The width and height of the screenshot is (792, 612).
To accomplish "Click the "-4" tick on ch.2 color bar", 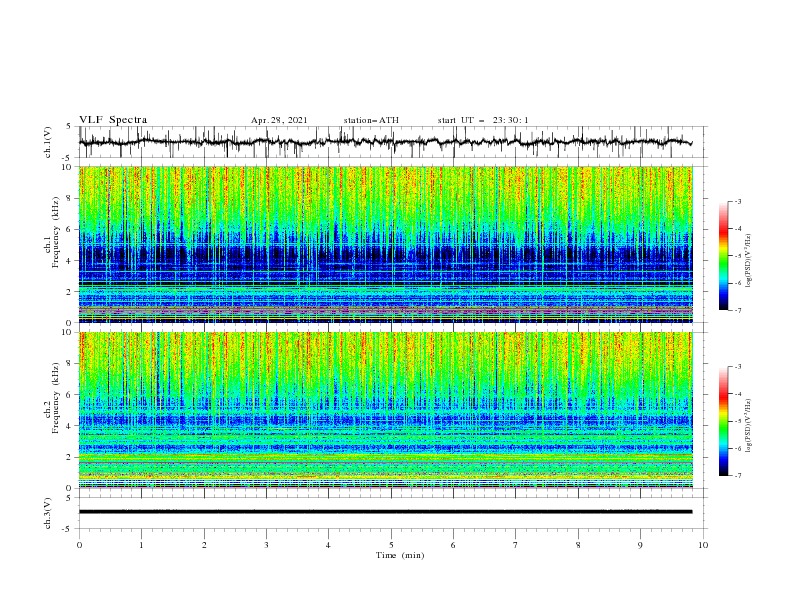I will click(x=737, y=394).
